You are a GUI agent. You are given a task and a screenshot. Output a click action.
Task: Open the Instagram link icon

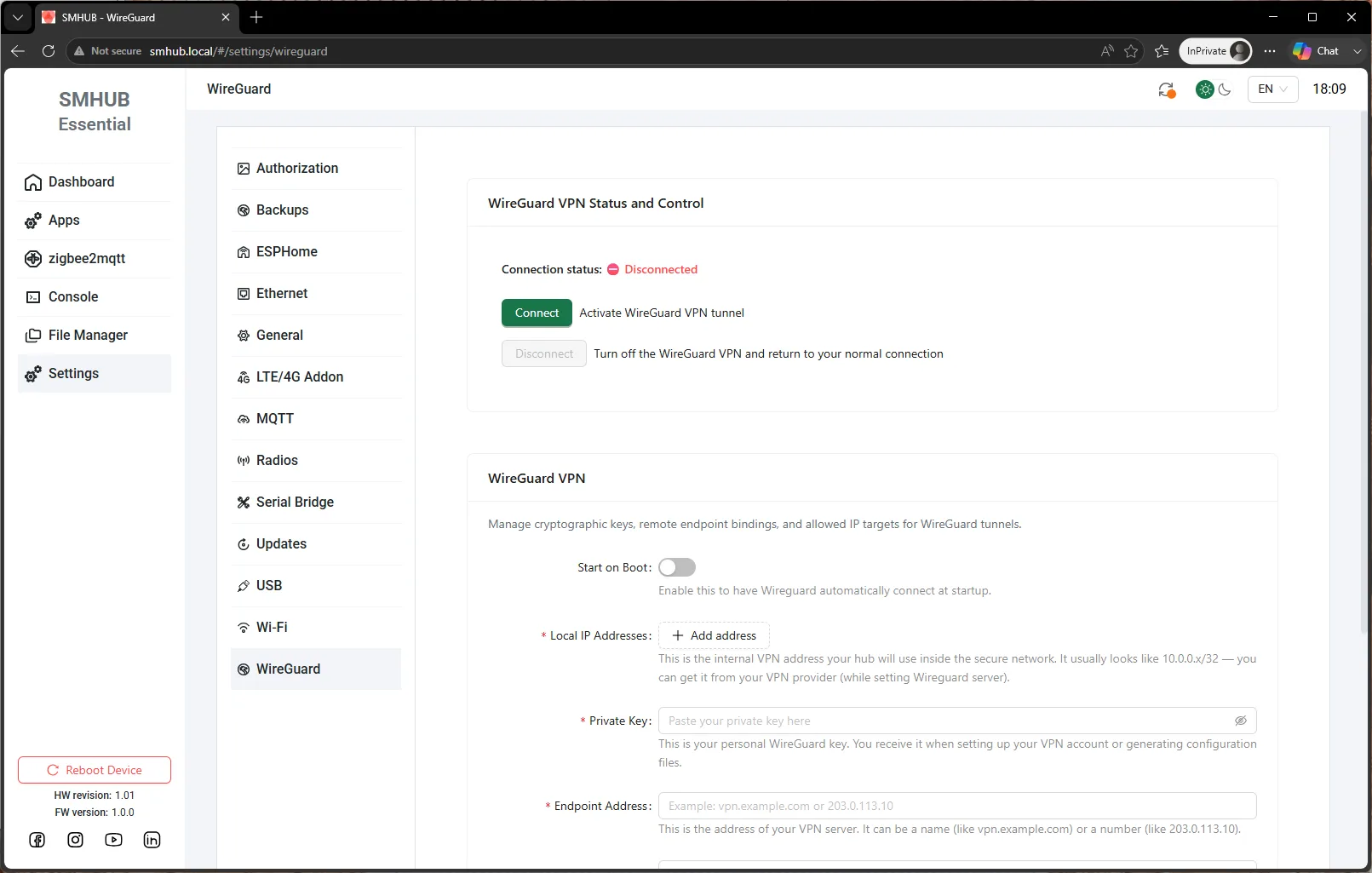tap(76, 840)
